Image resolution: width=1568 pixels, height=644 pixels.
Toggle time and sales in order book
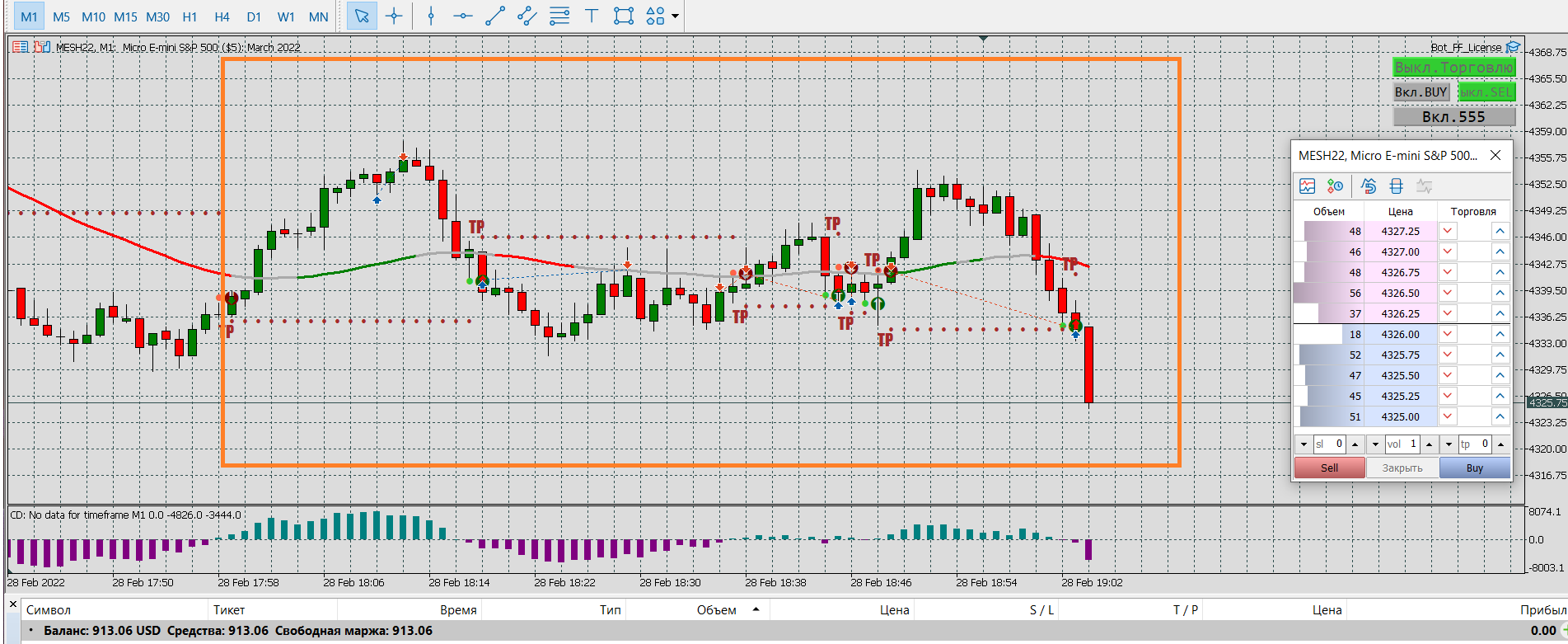click(1336, 186)
